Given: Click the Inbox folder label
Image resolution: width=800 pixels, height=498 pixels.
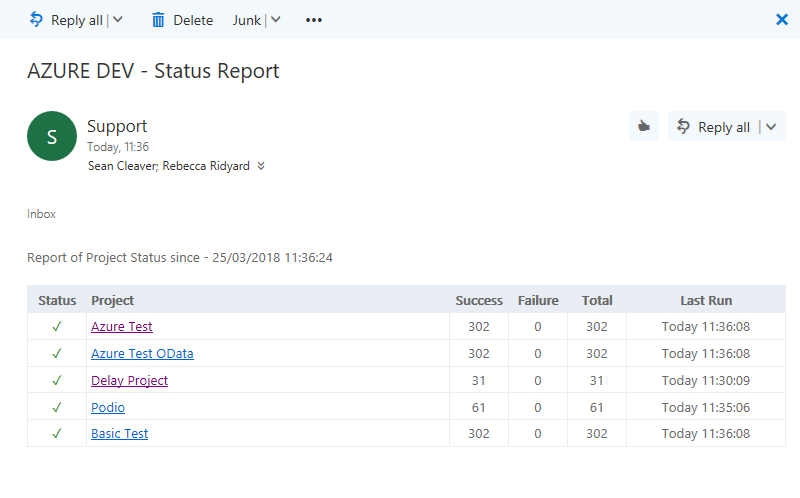Looking at the screenshot, I should tap(41, 214).
